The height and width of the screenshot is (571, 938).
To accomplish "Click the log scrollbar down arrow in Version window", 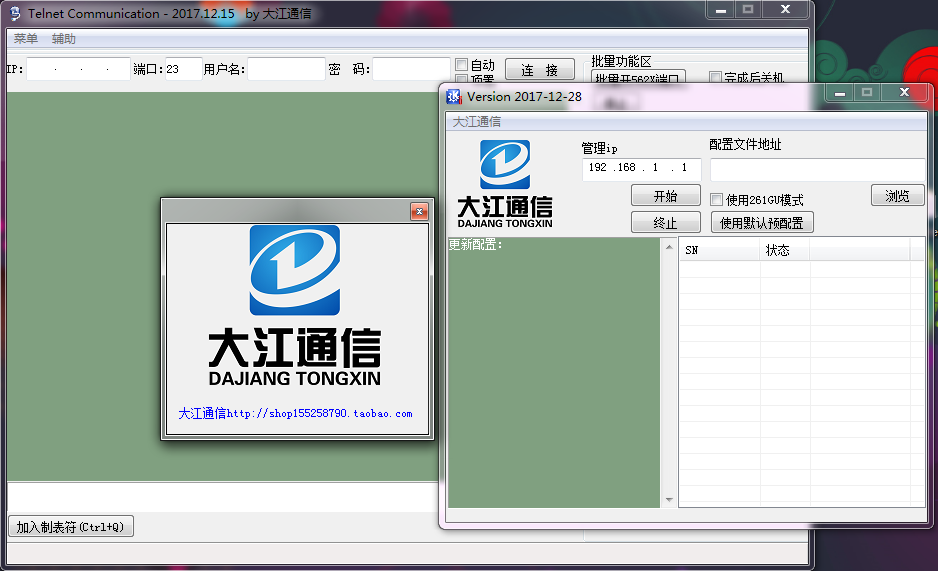I will coord(669,500).
